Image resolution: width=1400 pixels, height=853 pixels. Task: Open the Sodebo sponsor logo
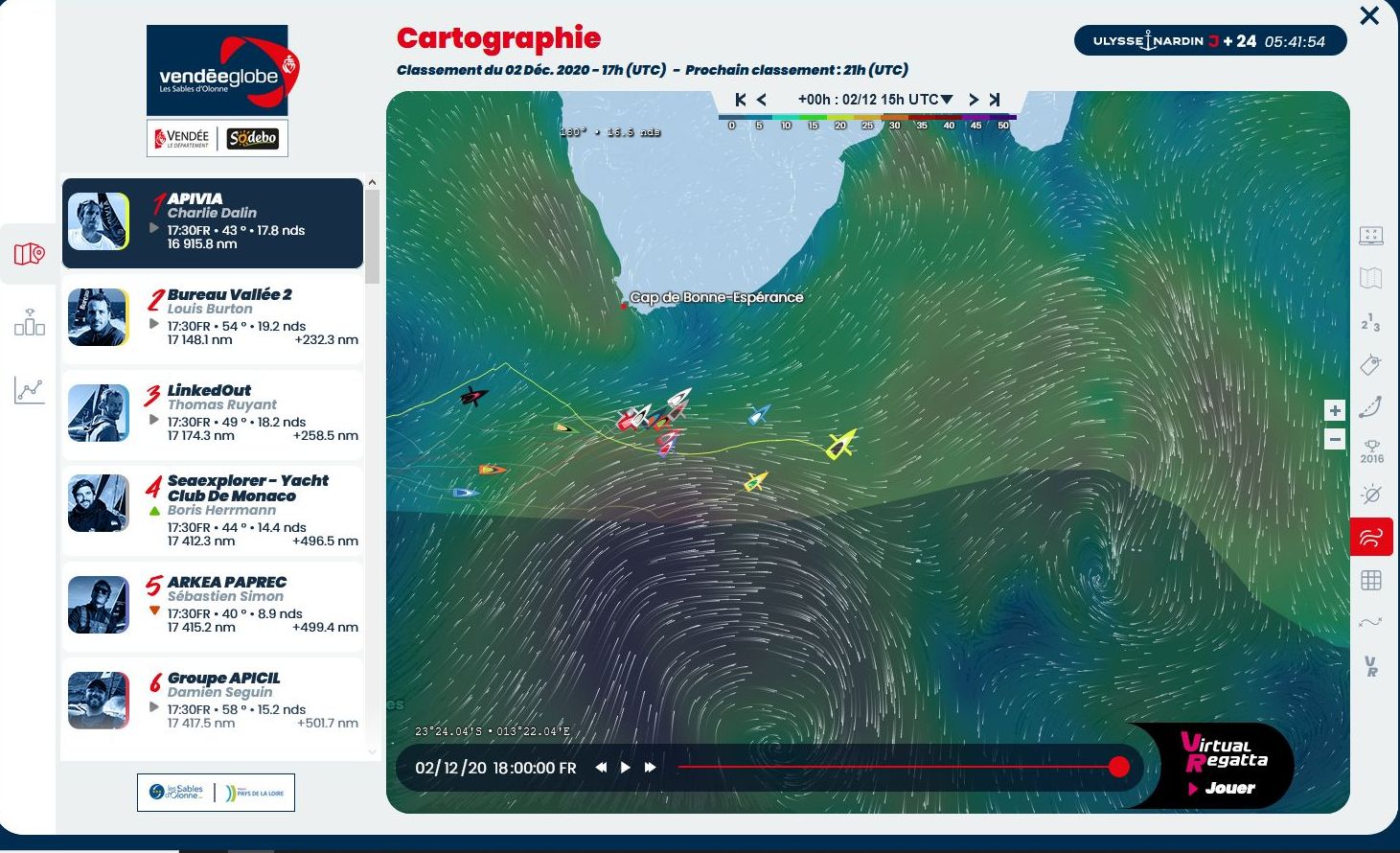pos(253,139)
